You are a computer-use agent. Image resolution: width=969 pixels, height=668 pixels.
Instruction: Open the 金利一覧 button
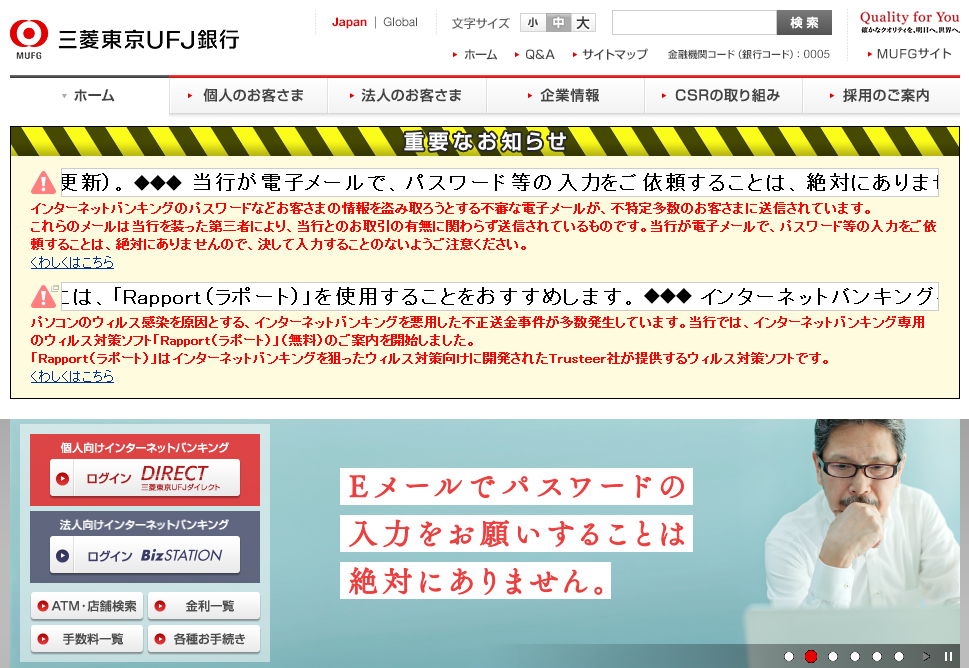tap(204, 606)
